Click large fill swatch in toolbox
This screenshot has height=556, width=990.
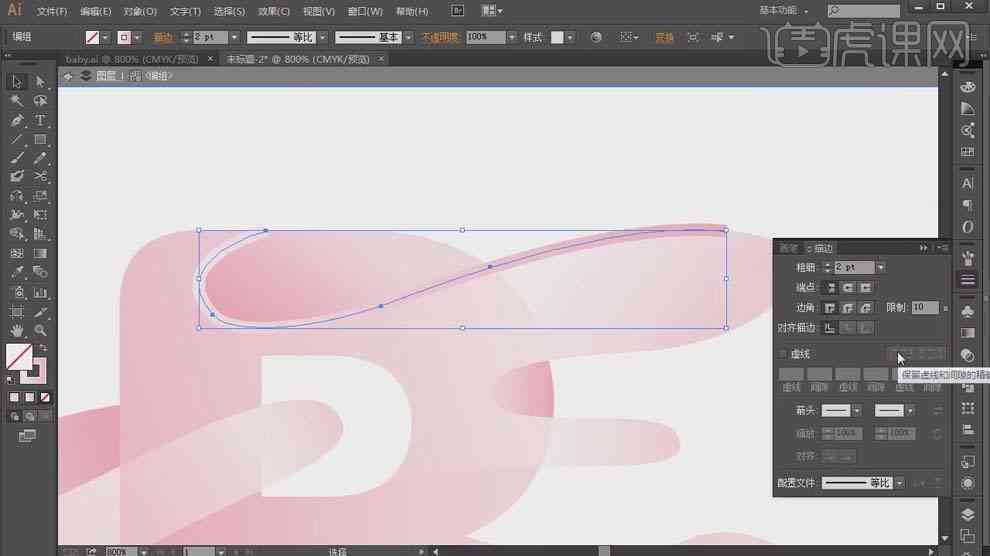pos(19,357)
